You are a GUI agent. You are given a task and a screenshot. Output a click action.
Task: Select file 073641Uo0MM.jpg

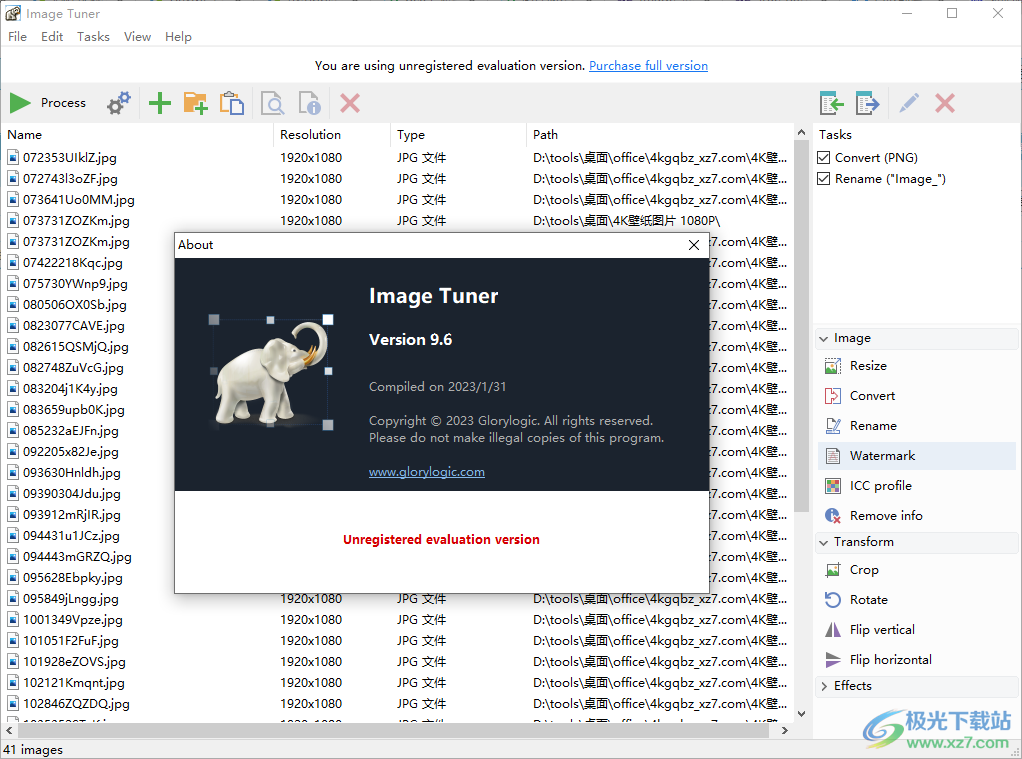(79, 200)
